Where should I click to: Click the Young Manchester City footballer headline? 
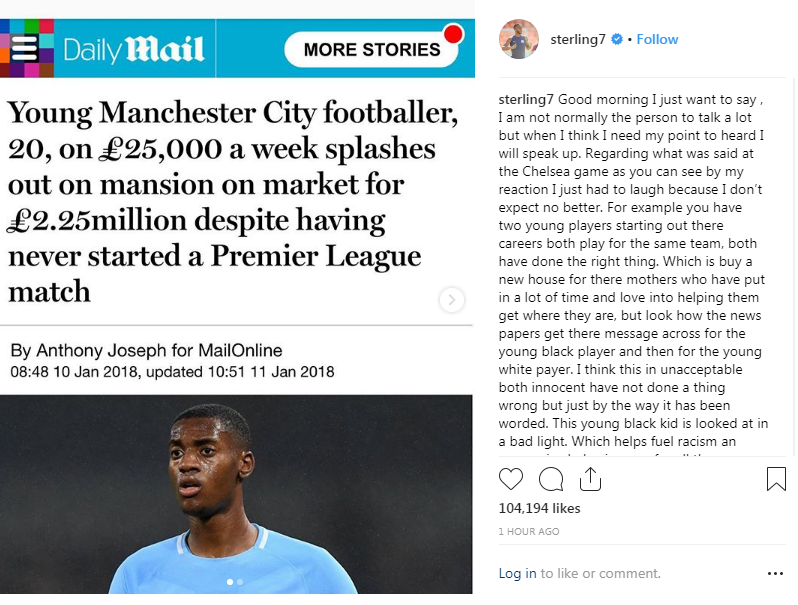point(232,201)
